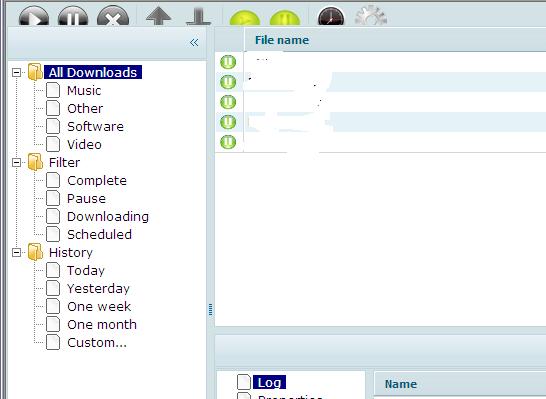Click the green Start all toolbar button
This screenshot has height=399, width=546.
coord(245,17)
